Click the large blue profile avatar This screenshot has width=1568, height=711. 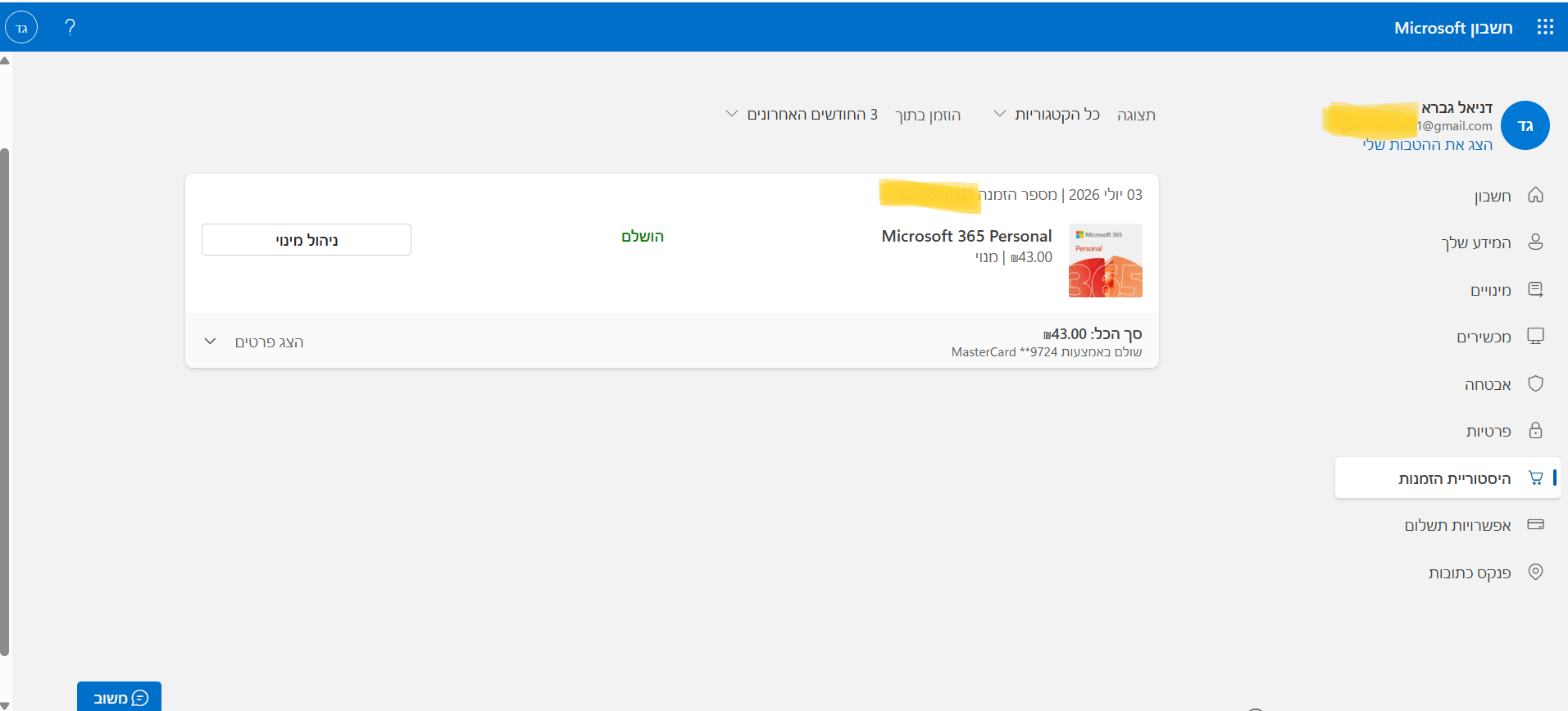pos(1525,125)
